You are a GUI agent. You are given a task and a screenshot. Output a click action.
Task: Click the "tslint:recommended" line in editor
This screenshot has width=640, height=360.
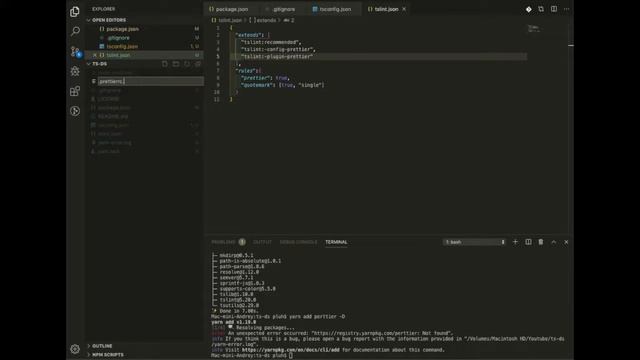tap(271, 42)
